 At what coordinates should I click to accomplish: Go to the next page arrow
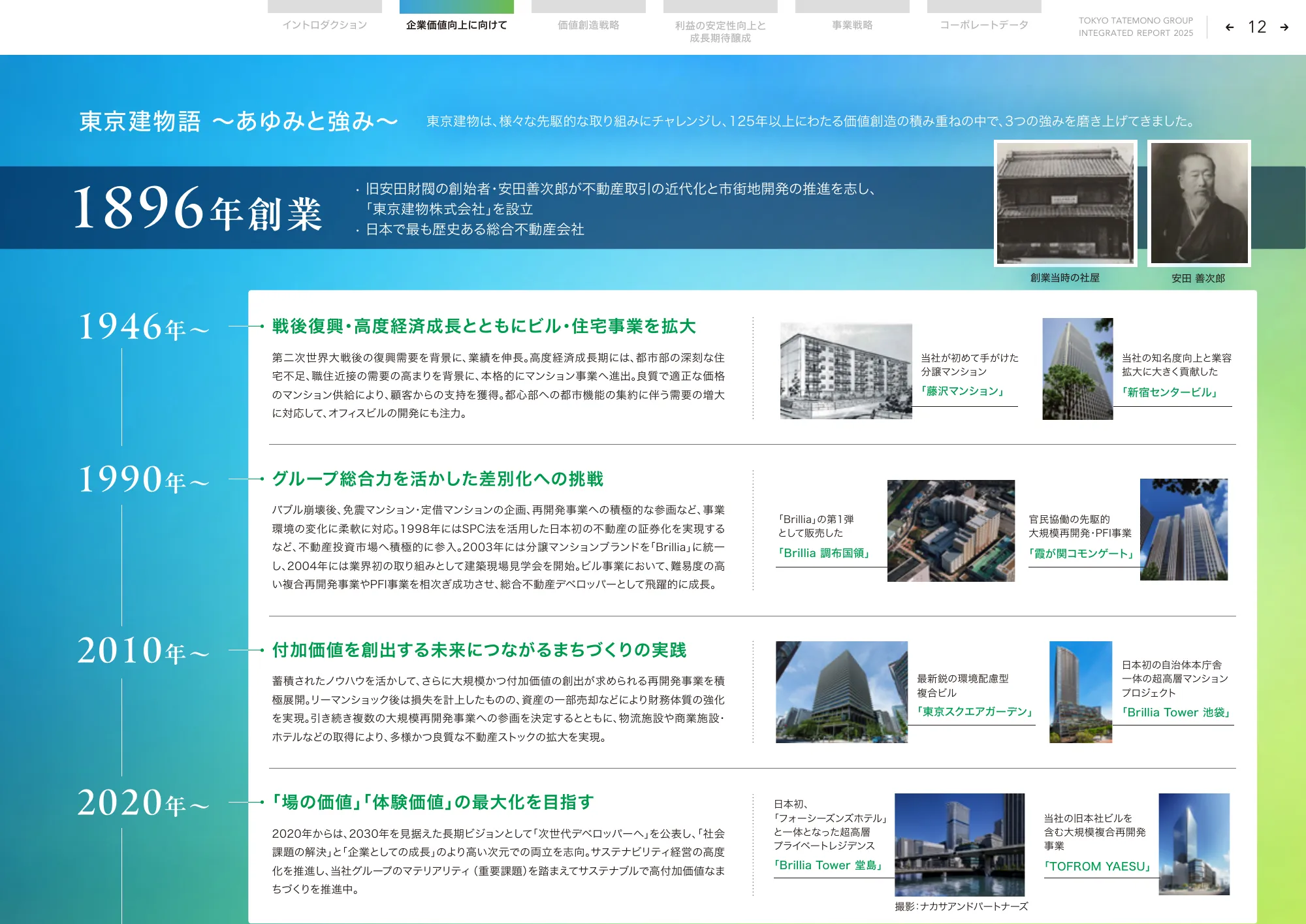click(x=1284, y=27)
